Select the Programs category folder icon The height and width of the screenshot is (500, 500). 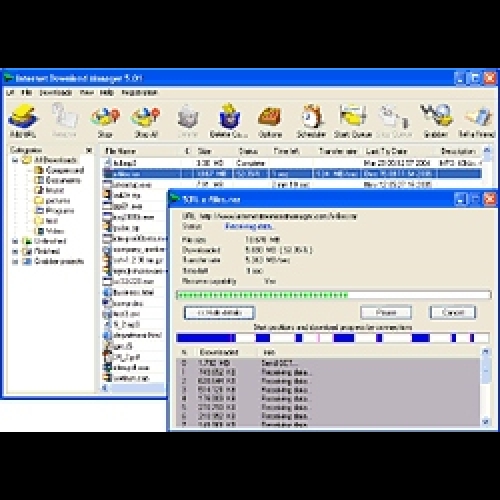tap(39, 211)
